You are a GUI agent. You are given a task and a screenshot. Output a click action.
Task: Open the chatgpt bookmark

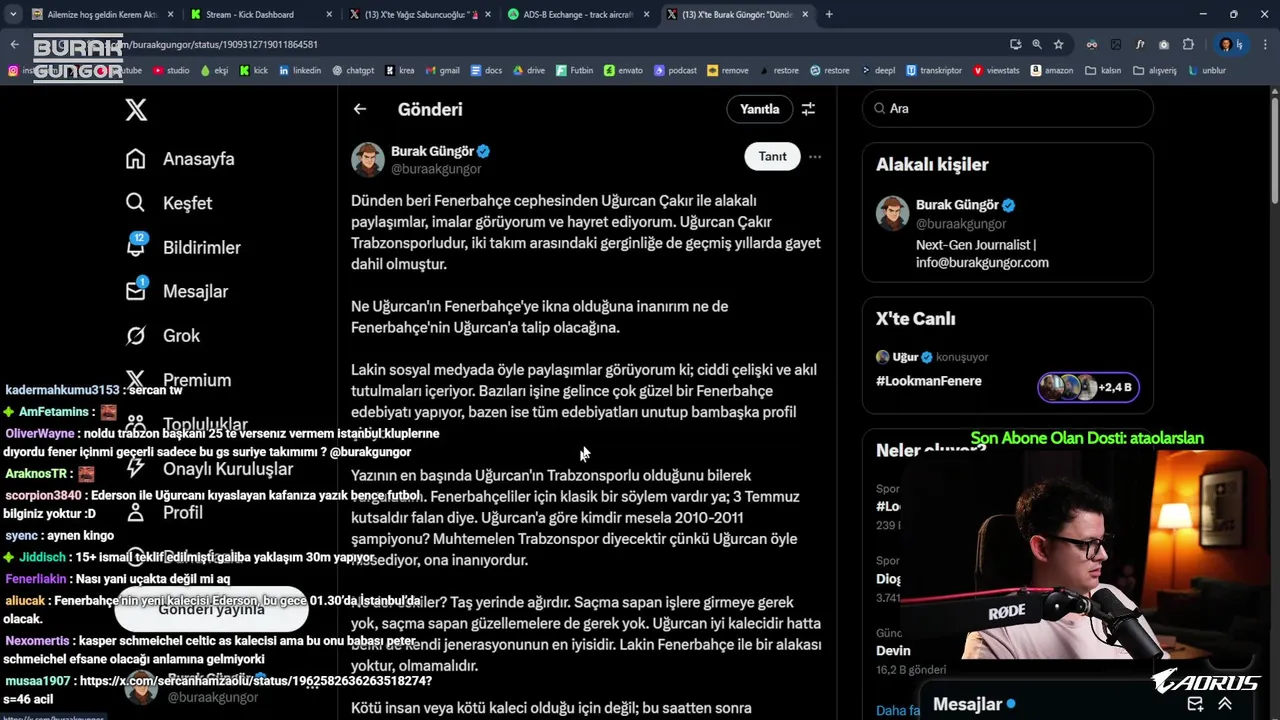click(x=353, y=71)
